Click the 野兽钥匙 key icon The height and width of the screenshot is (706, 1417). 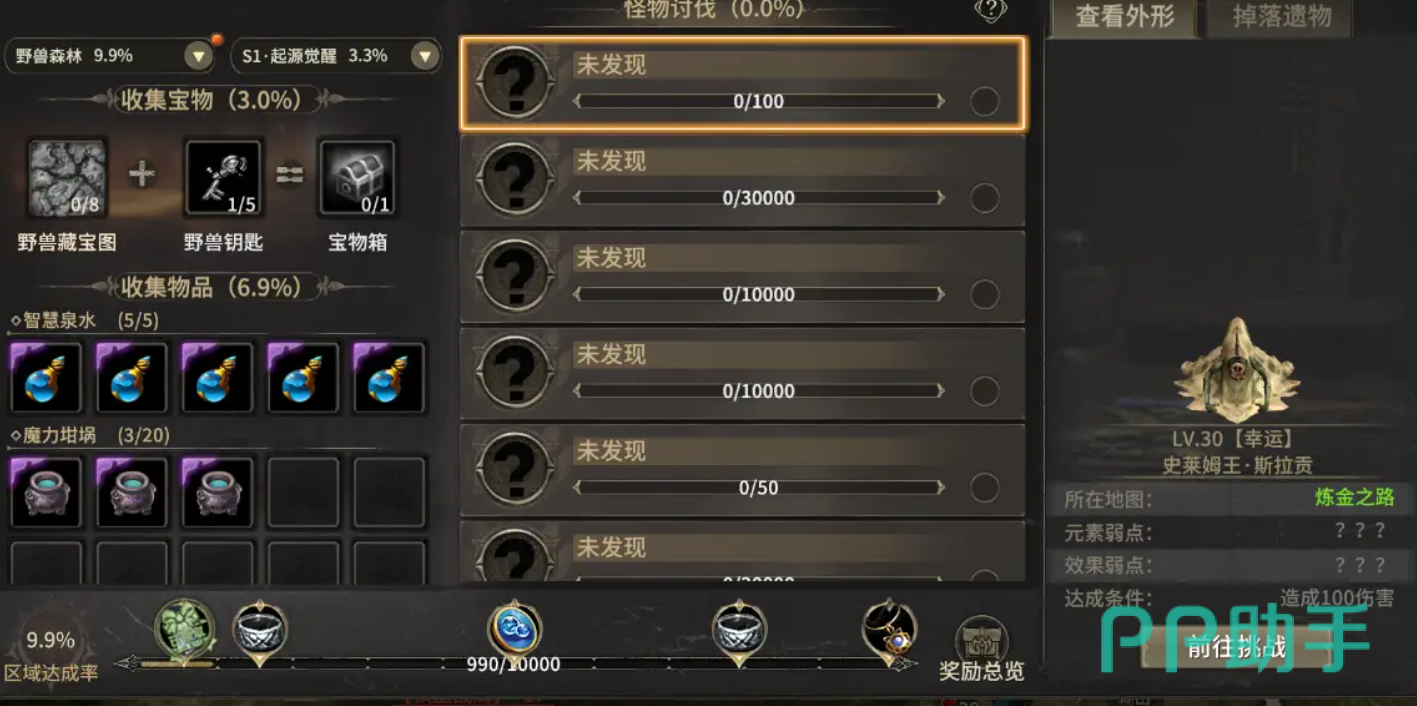pyautogui.click(x=224, y=178)
